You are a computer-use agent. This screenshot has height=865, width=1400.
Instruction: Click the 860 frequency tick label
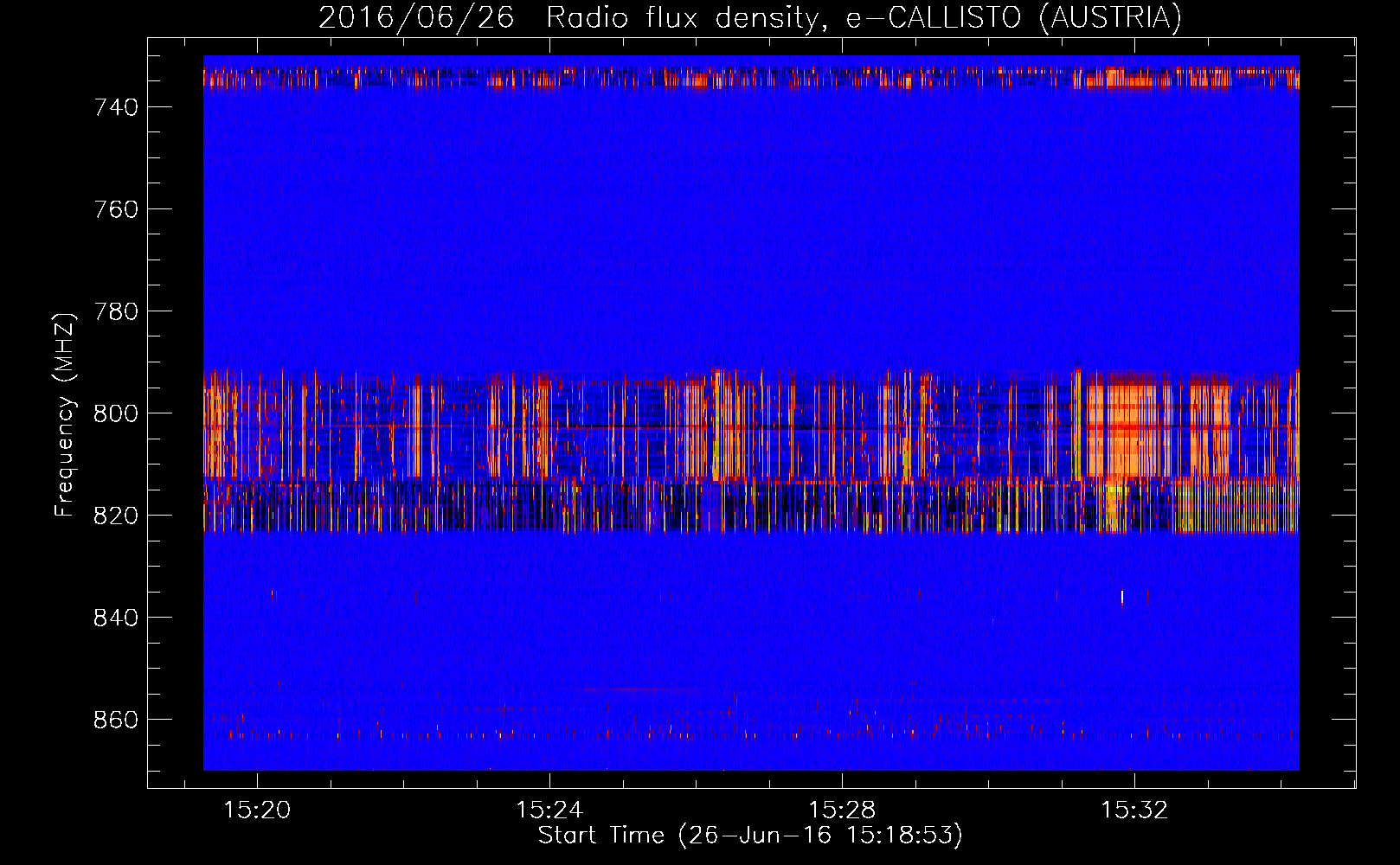[116, 720]
